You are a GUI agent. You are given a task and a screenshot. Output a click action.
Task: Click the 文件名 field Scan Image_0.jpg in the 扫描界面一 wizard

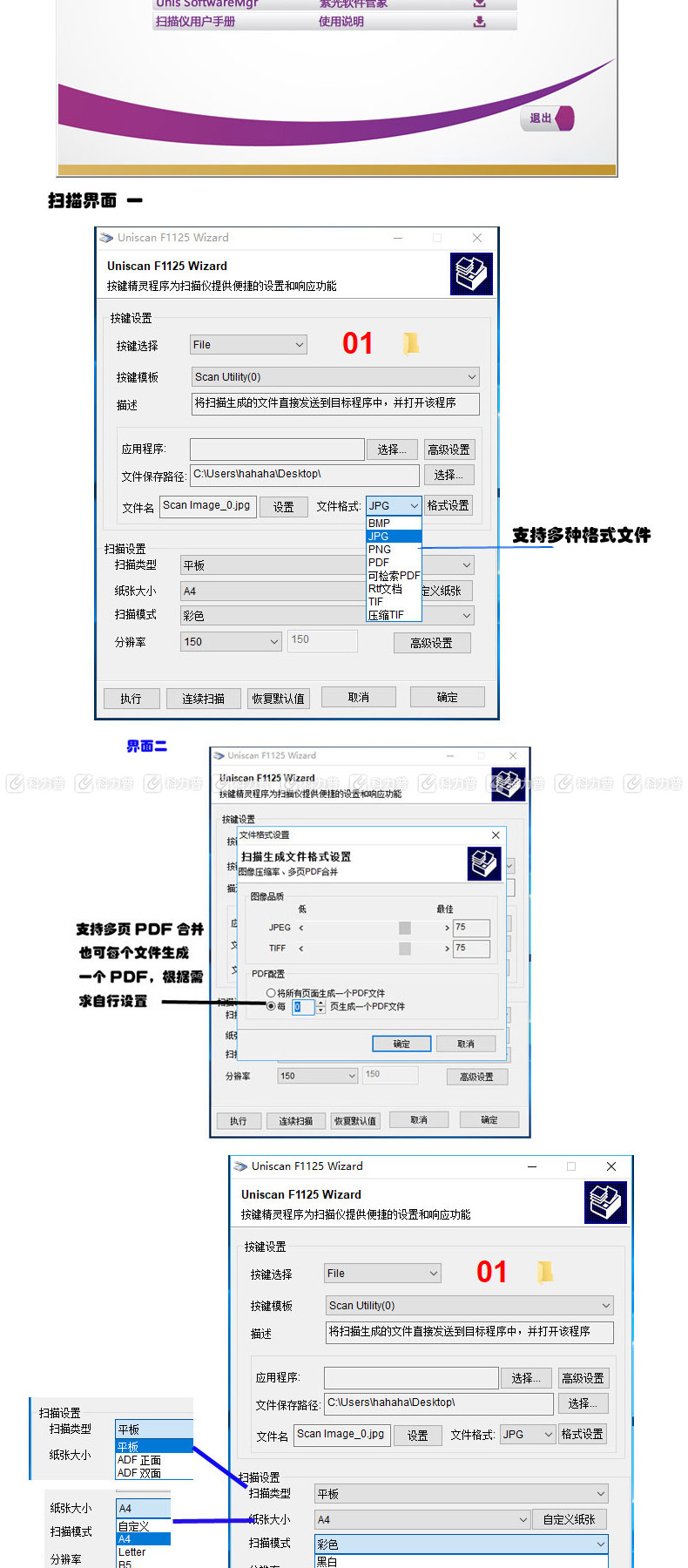pos(207,506)
